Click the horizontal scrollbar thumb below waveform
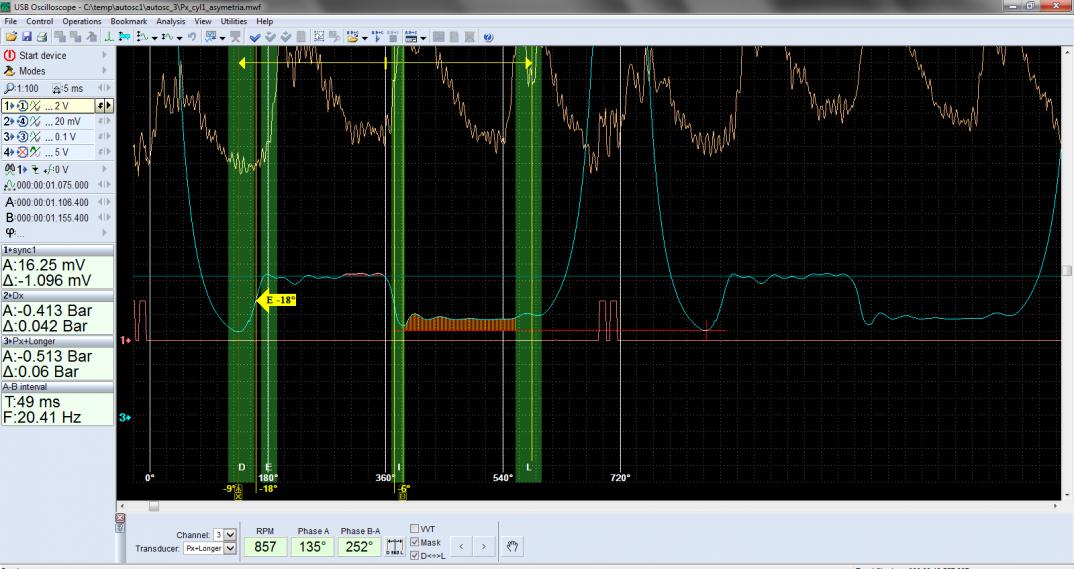 [153, 506]
